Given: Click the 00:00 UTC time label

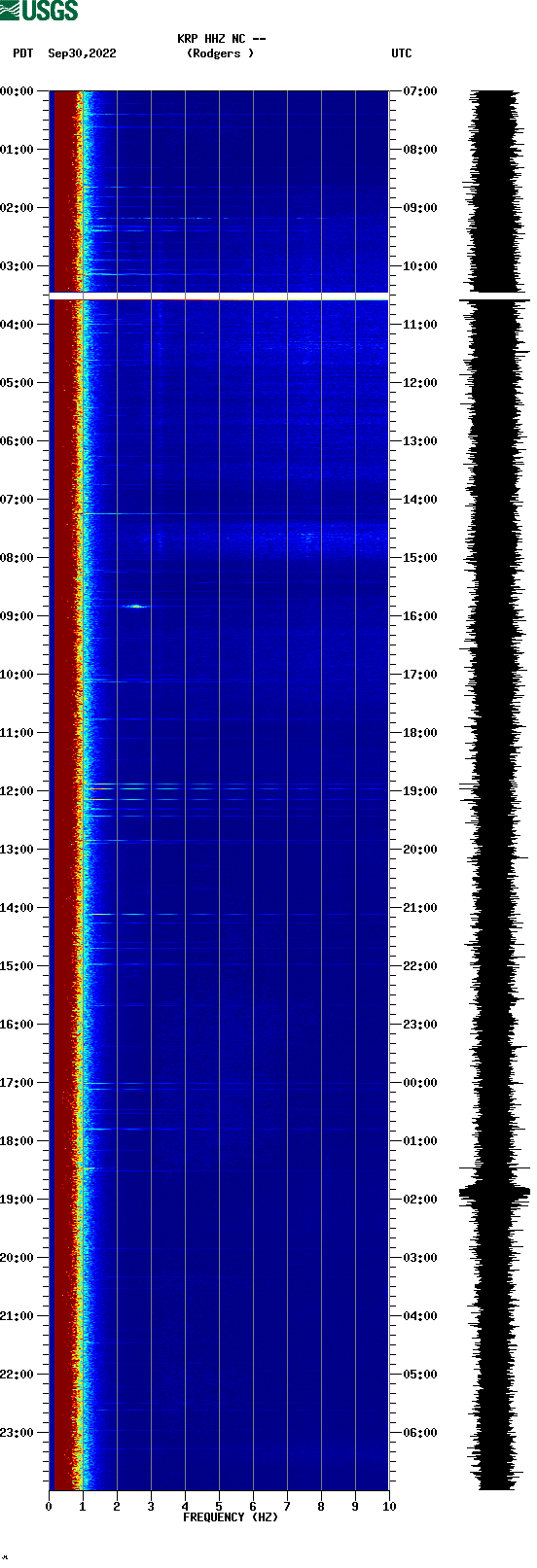Looking at the screenshot, I should click(x=420, y=1083).
